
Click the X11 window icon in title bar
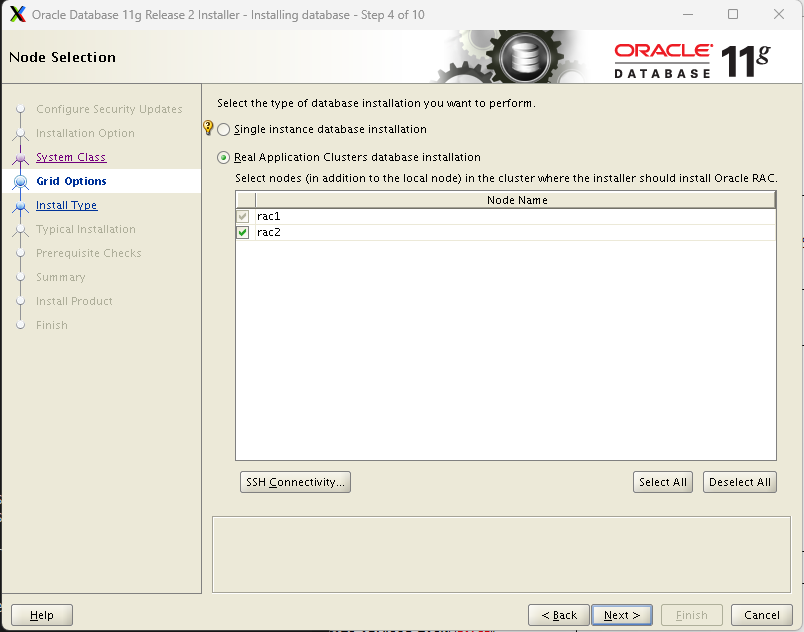point(17,14)
